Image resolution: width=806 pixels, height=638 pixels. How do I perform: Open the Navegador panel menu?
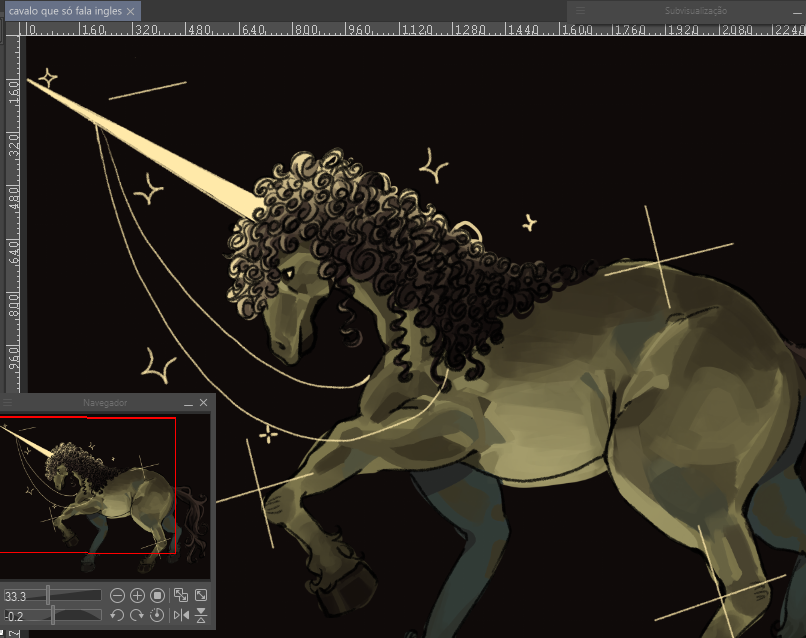[x=7, y=403]
